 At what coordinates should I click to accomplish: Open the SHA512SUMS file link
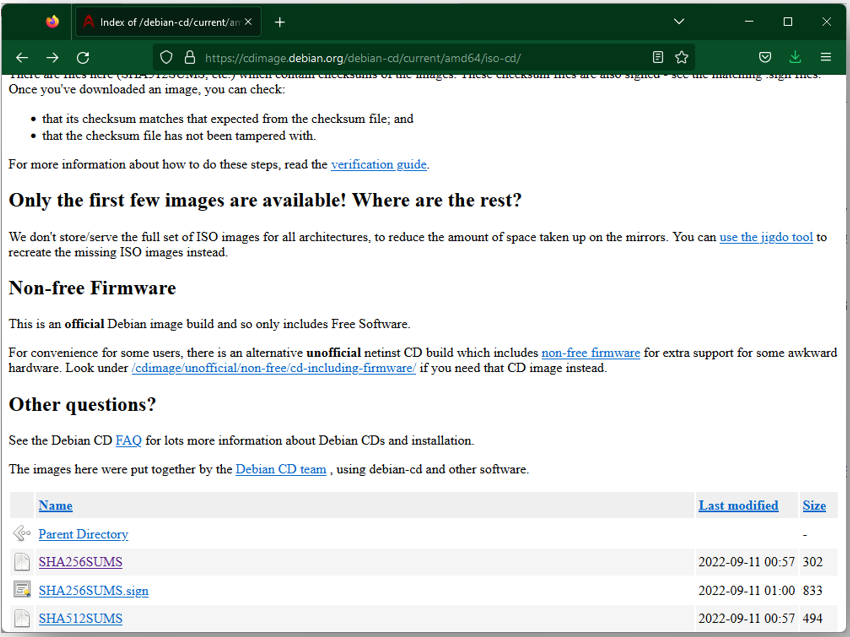pos(80,619)
